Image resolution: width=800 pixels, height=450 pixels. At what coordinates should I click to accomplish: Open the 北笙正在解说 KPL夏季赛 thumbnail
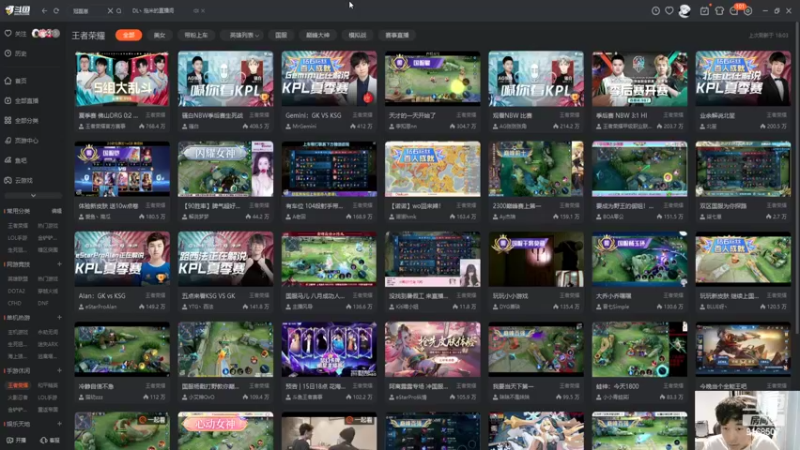pyautogui.click(x=743, y=79)
